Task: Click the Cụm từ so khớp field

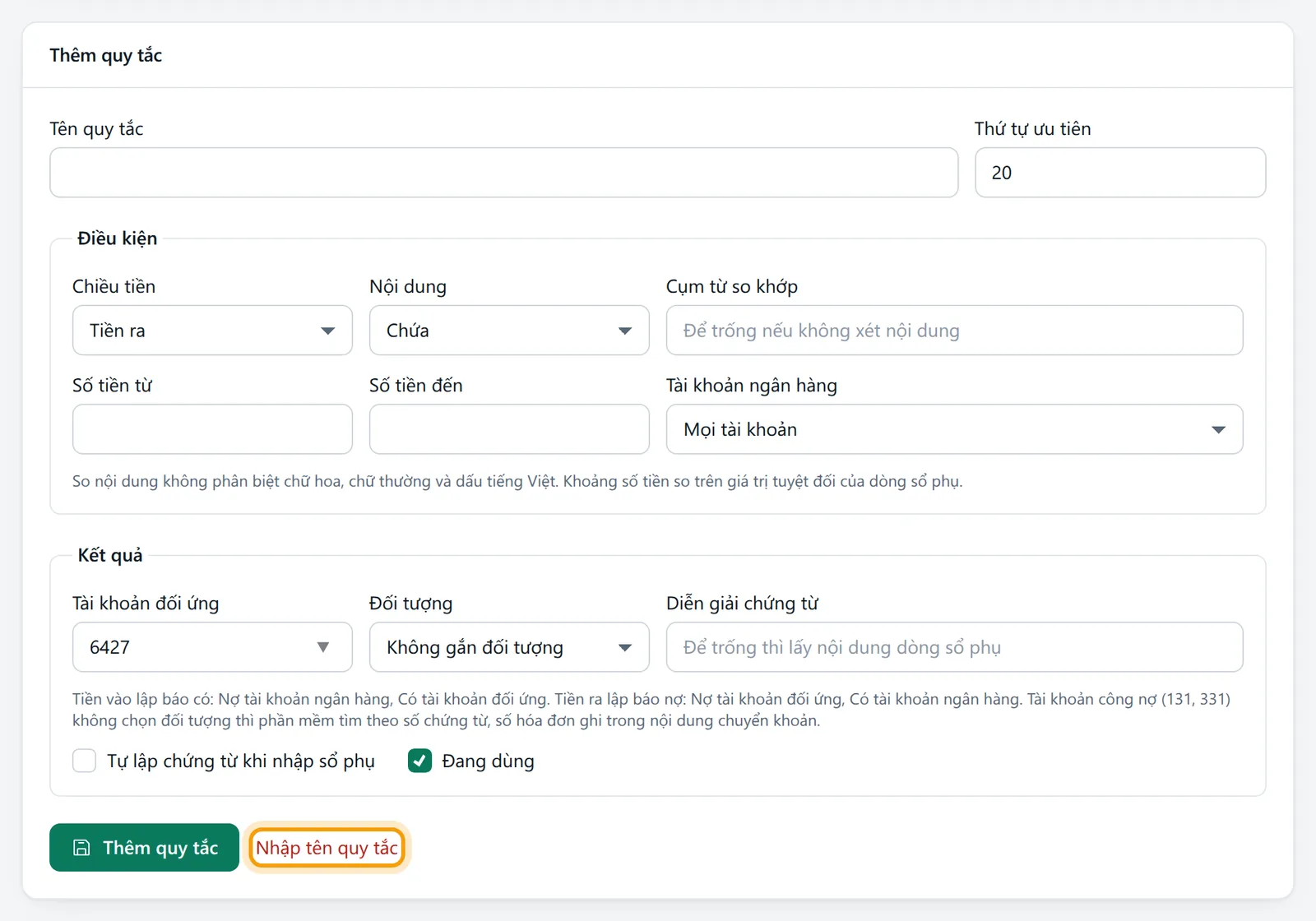Action: (x=954, y=331)
